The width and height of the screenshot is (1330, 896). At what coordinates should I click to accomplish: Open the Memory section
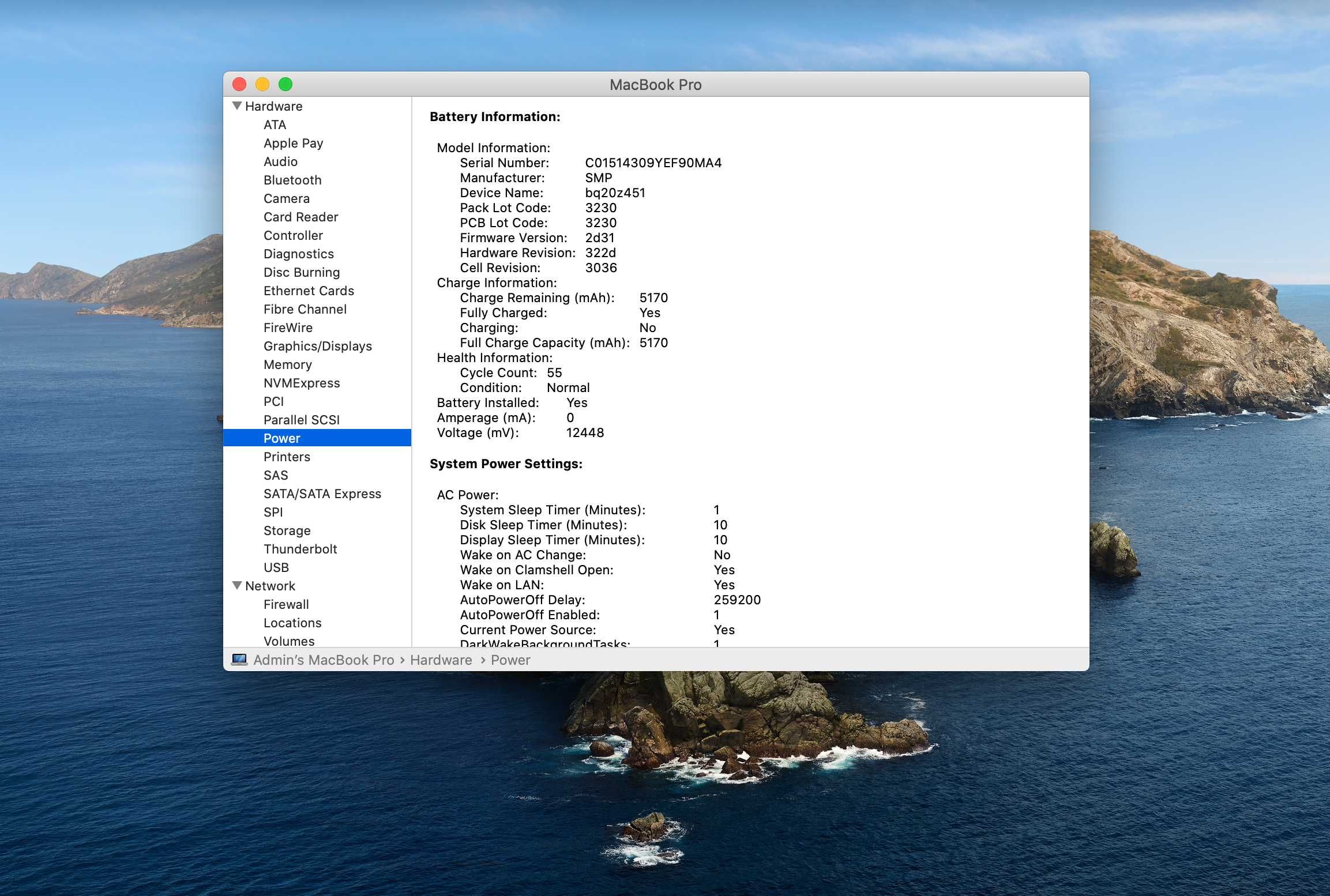pyautogui.click(x=287, y=364)
